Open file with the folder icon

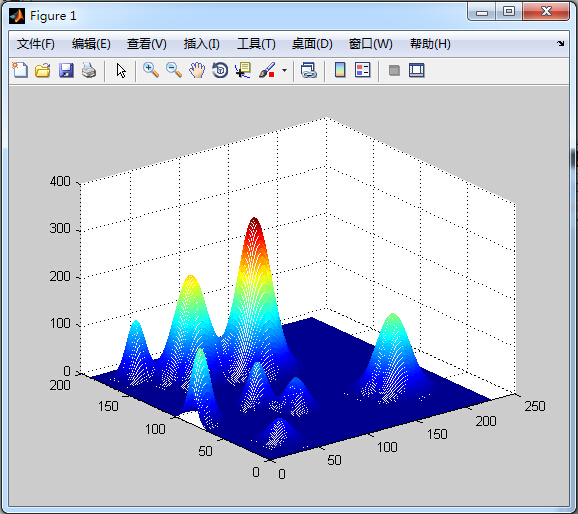pyautogui.click(x=43, y=70)
